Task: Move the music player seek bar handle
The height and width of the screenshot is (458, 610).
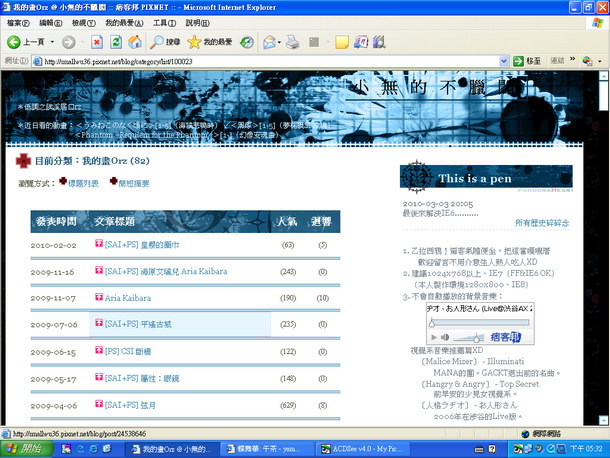Action: pyautogui.click(x=432, y=323)
